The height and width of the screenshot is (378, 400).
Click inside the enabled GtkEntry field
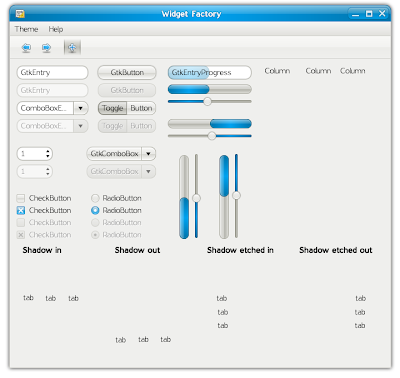[x=52, y=73]
